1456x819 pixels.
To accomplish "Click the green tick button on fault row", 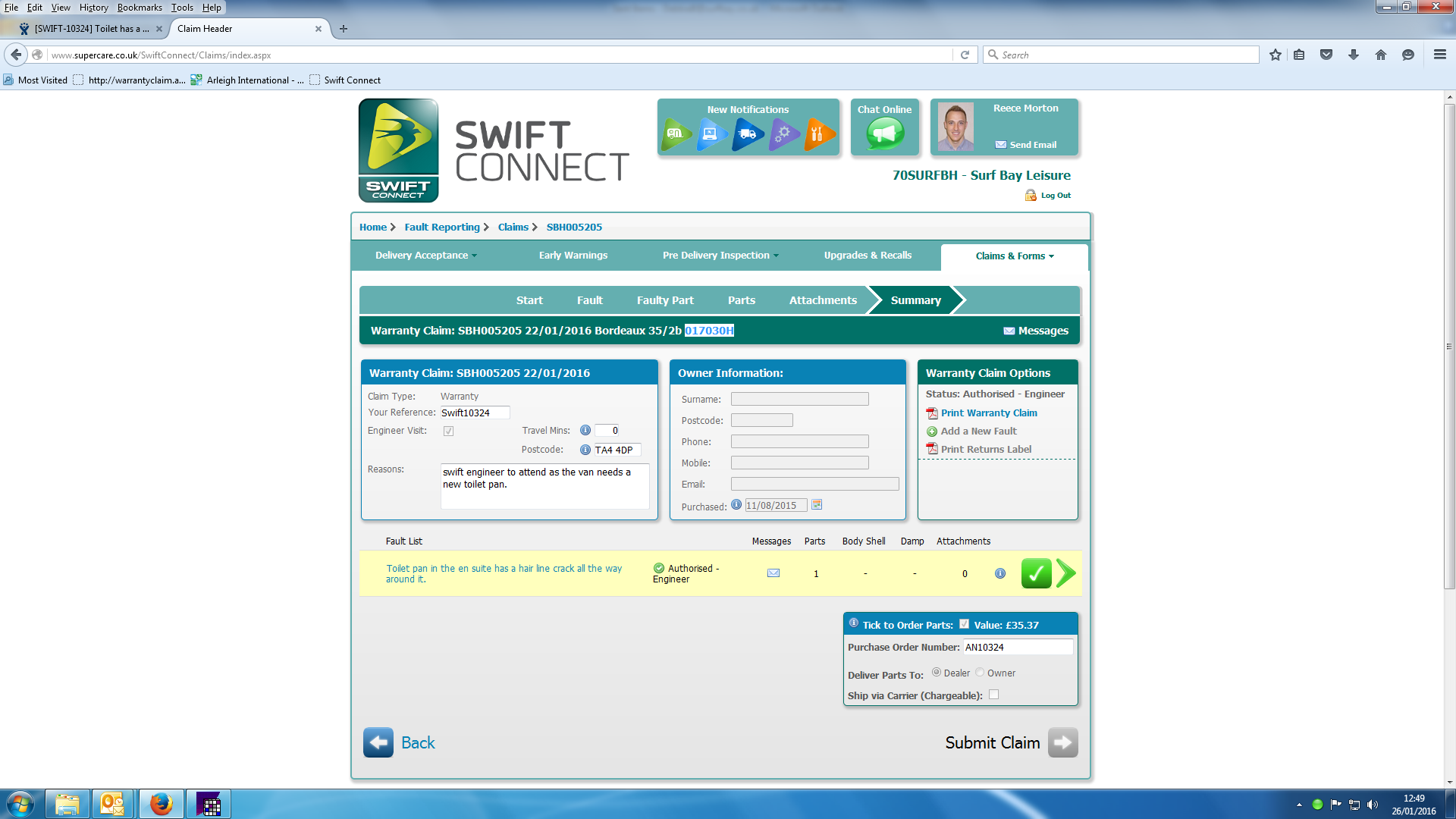I will click(1036, 573).
